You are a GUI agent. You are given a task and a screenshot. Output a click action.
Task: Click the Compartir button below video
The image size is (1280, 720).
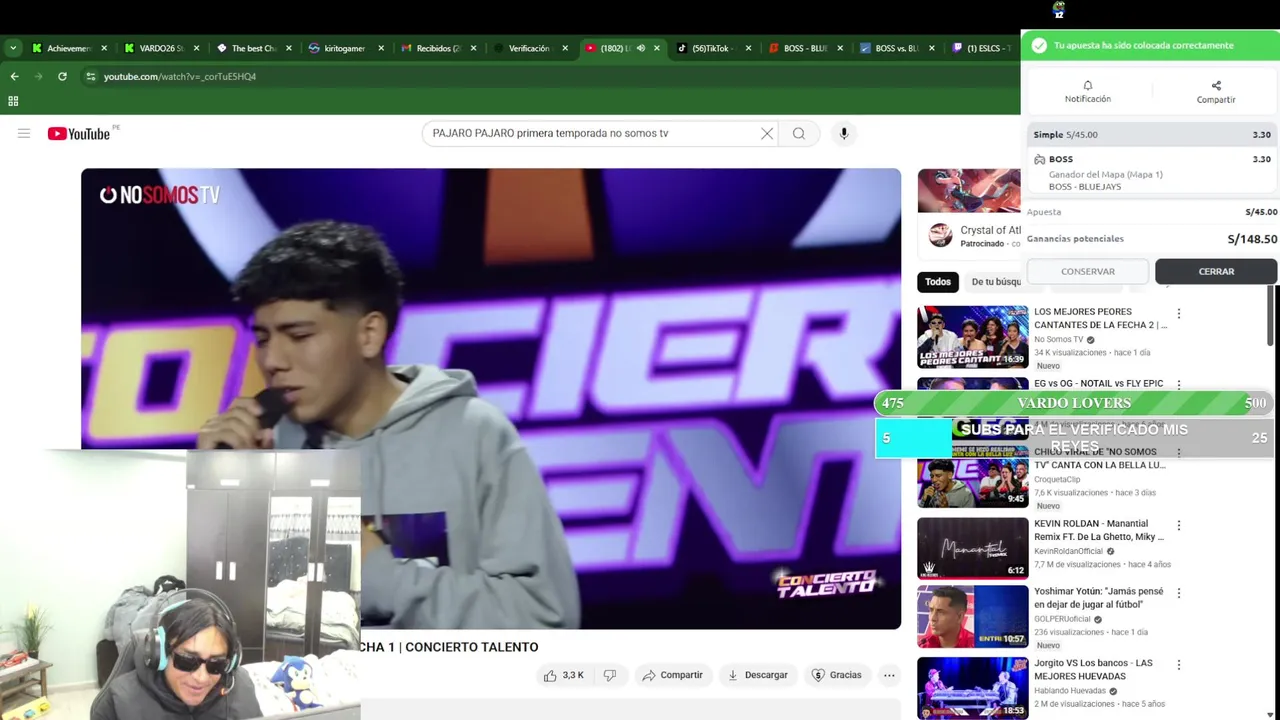pyautogui.click(x=672, y=675)
